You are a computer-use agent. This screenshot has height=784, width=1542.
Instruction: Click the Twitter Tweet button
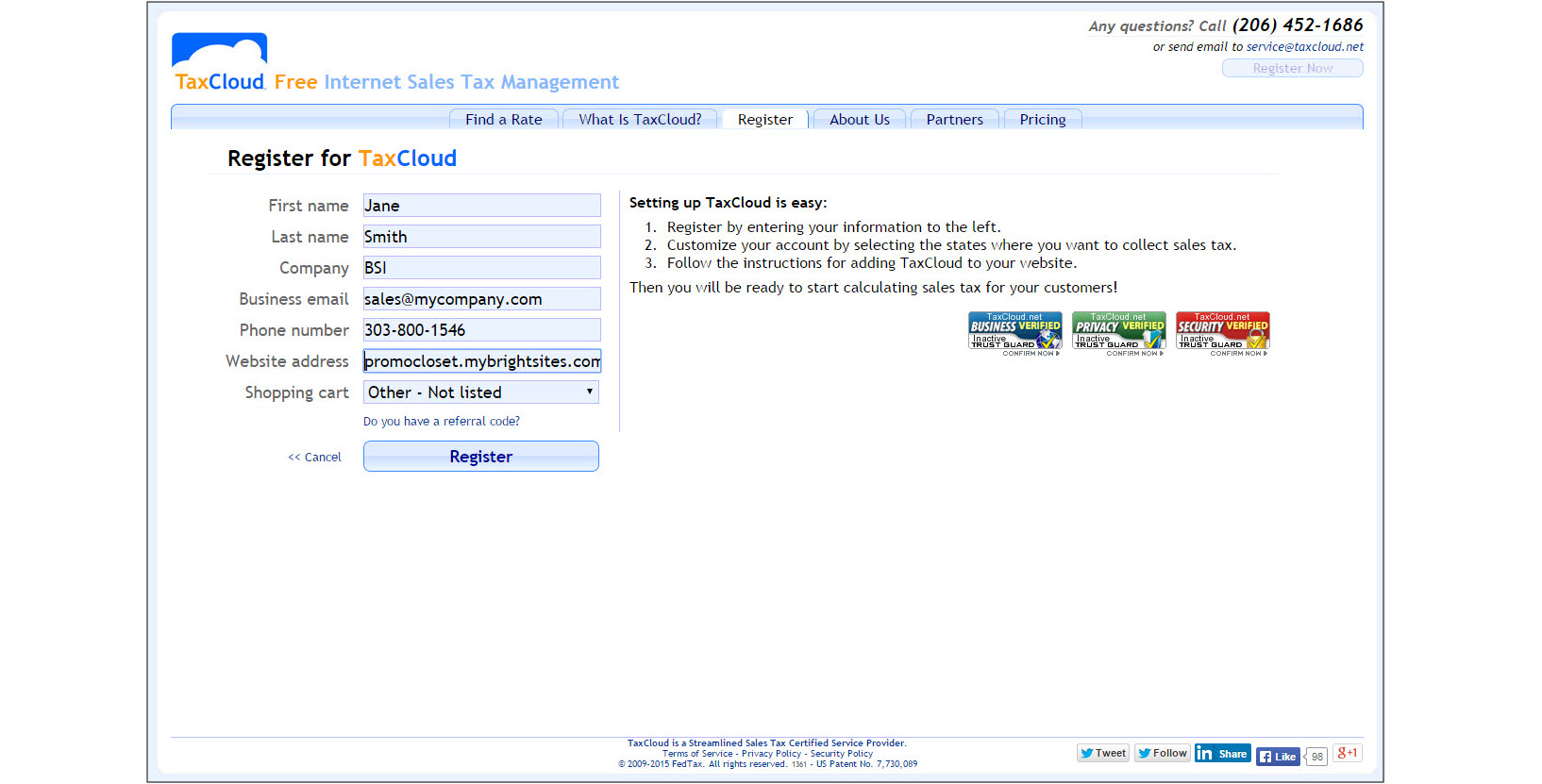tap(1103, 753)
